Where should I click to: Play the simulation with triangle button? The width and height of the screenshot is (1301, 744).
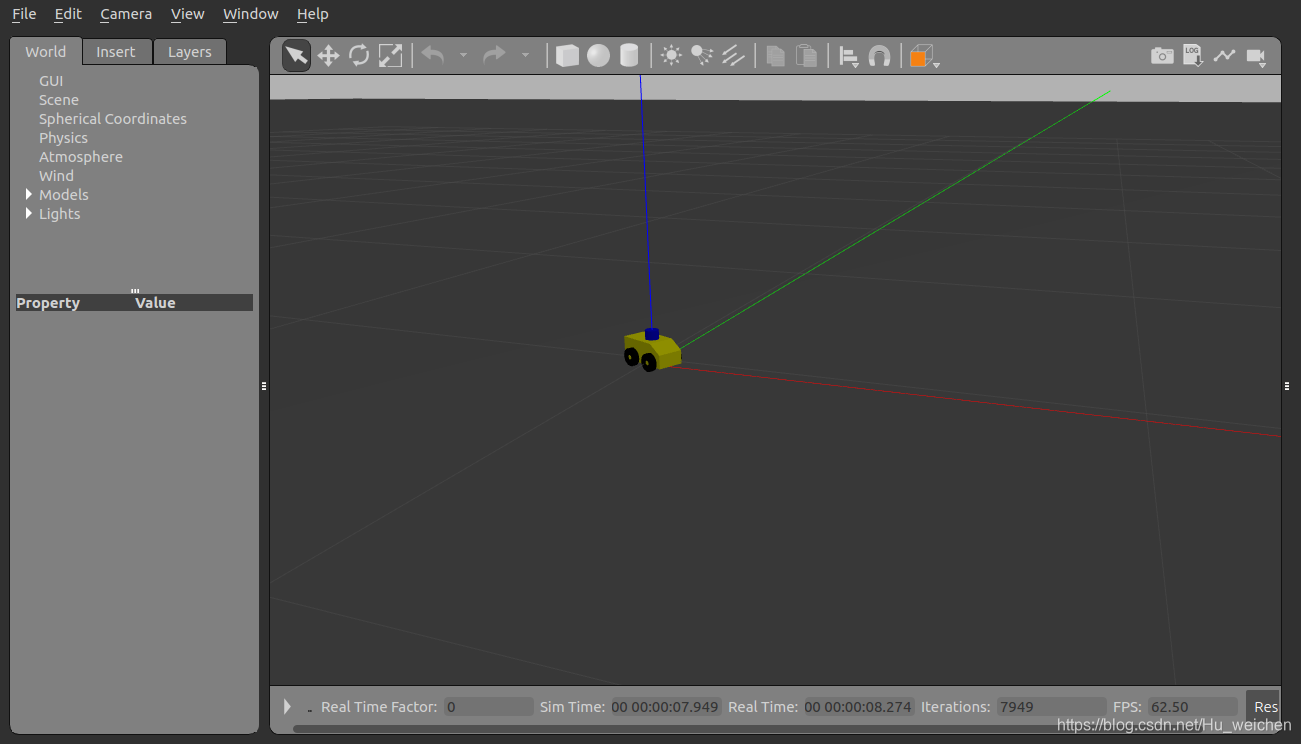coord(287,706)
